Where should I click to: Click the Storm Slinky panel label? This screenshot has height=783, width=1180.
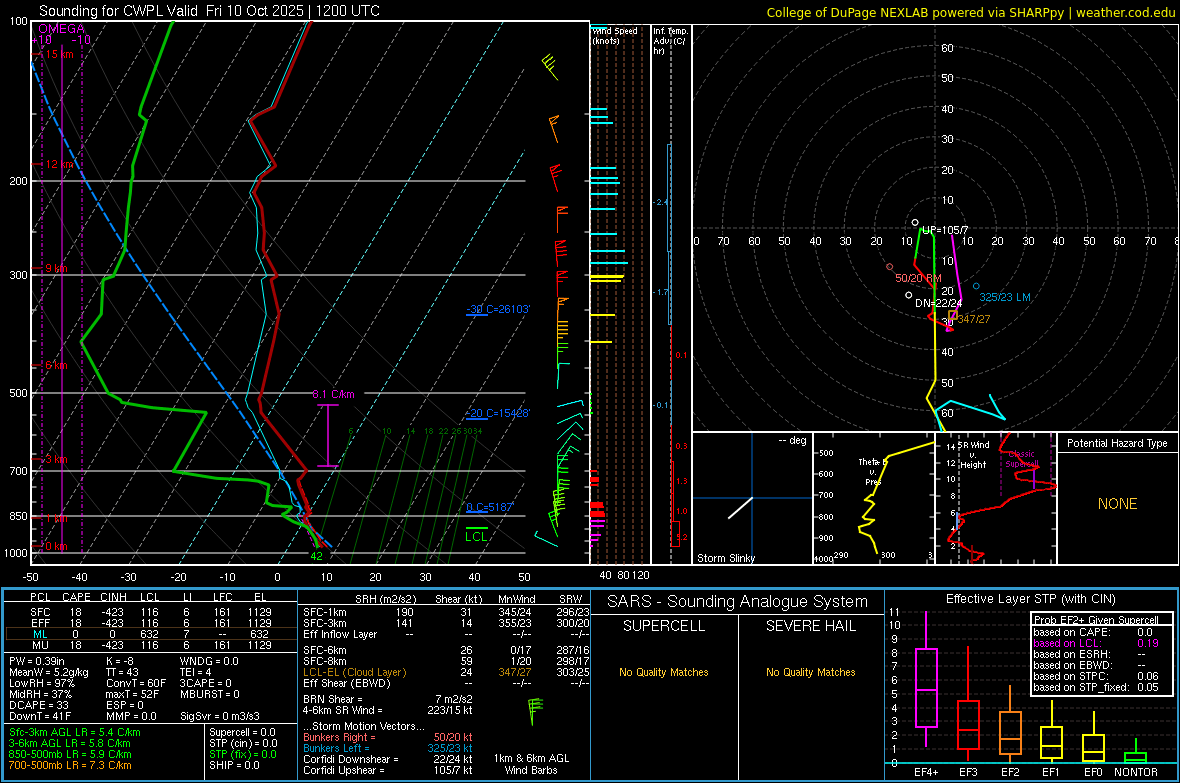coord(725,558)
